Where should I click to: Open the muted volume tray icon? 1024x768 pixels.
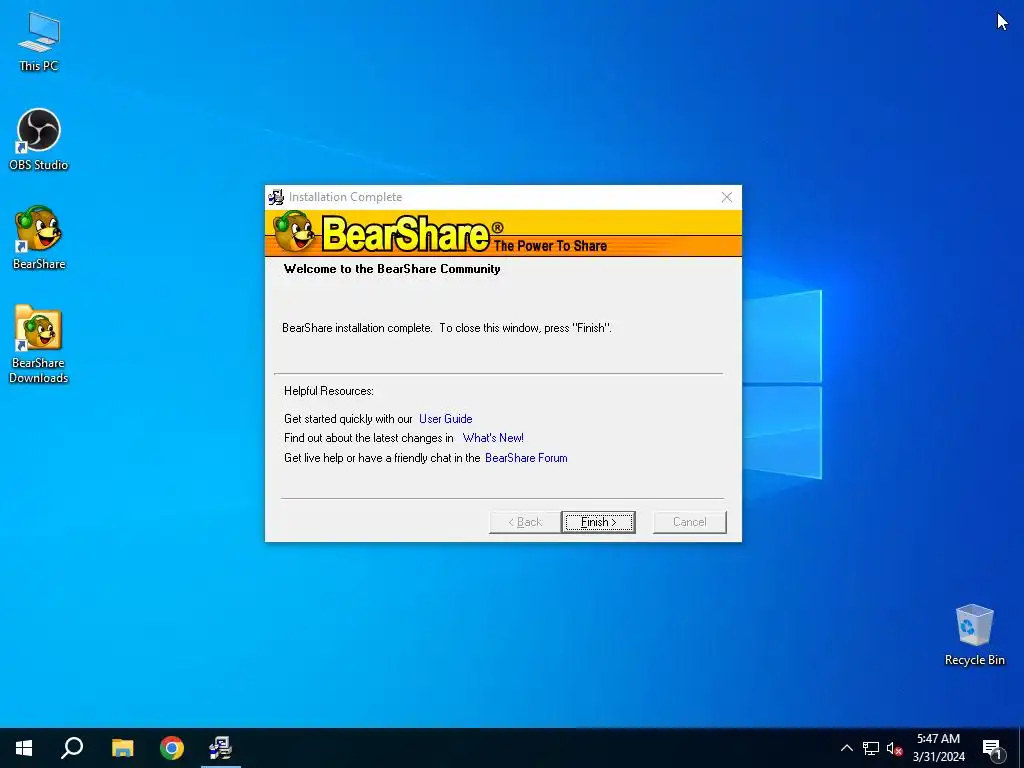coord(894,748)
